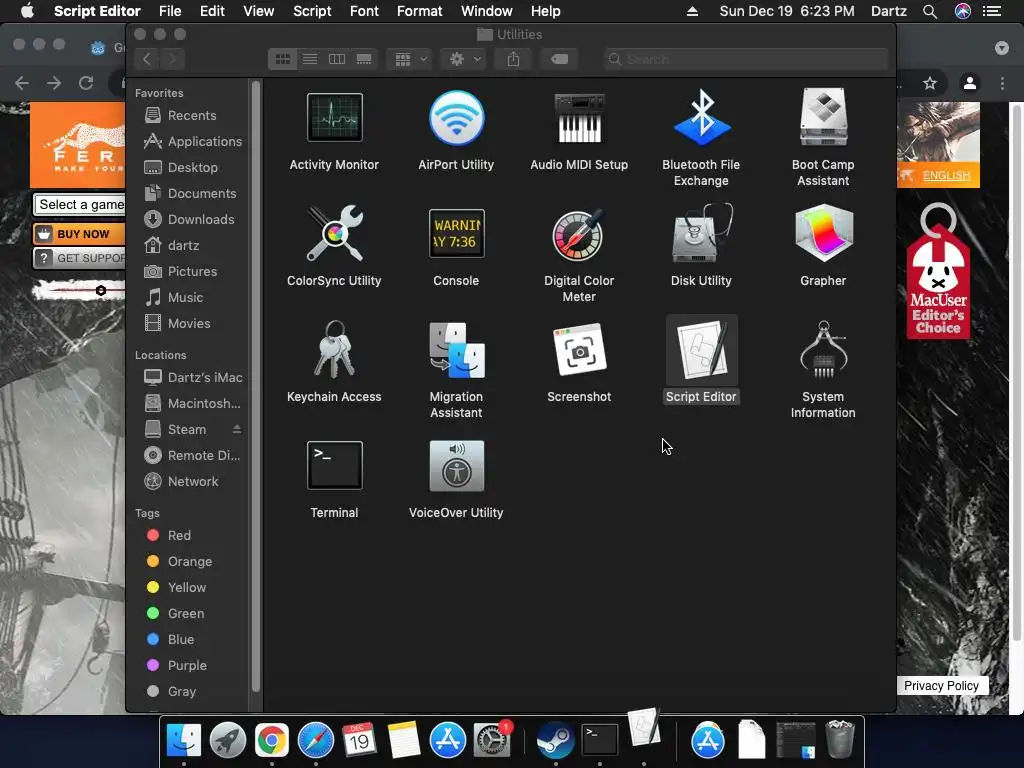Viewport: 1024px width, 768px height.
Task: Select the ColorSync Utility icon
Action: [x=334, y=233]
